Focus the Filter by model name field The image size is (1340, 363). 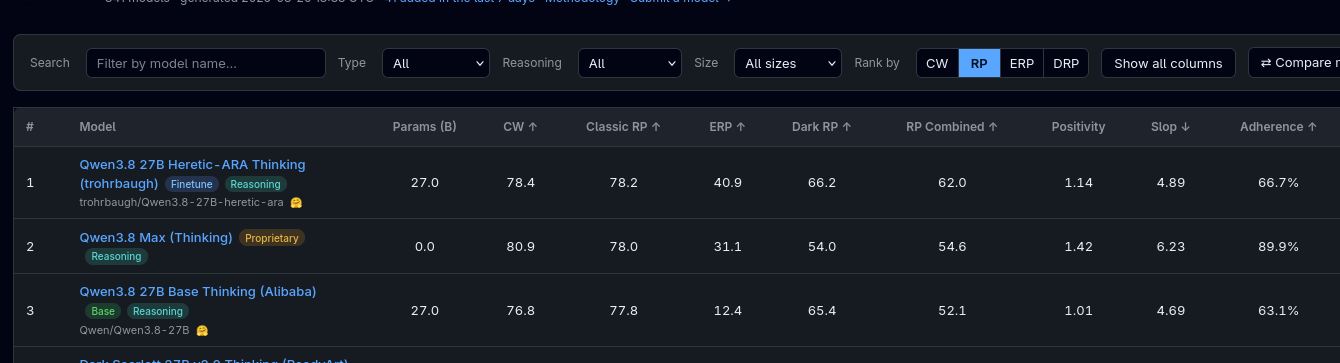point(206,63)
